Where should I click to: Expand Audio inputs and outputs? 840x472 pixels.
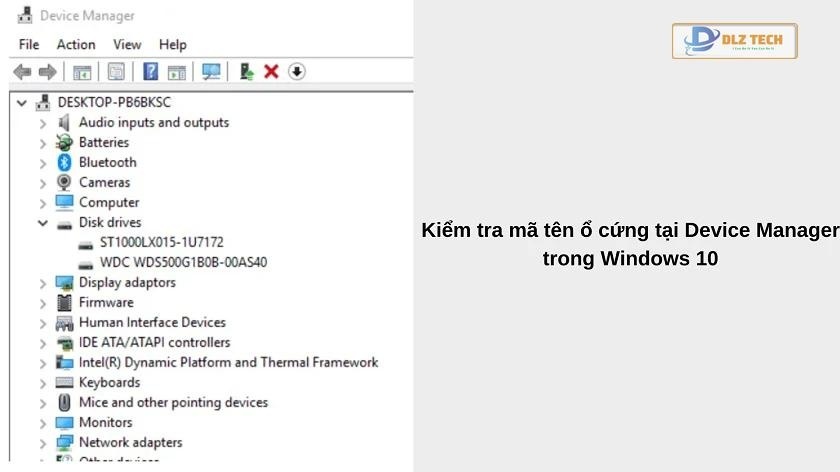(x=43, y=124)
